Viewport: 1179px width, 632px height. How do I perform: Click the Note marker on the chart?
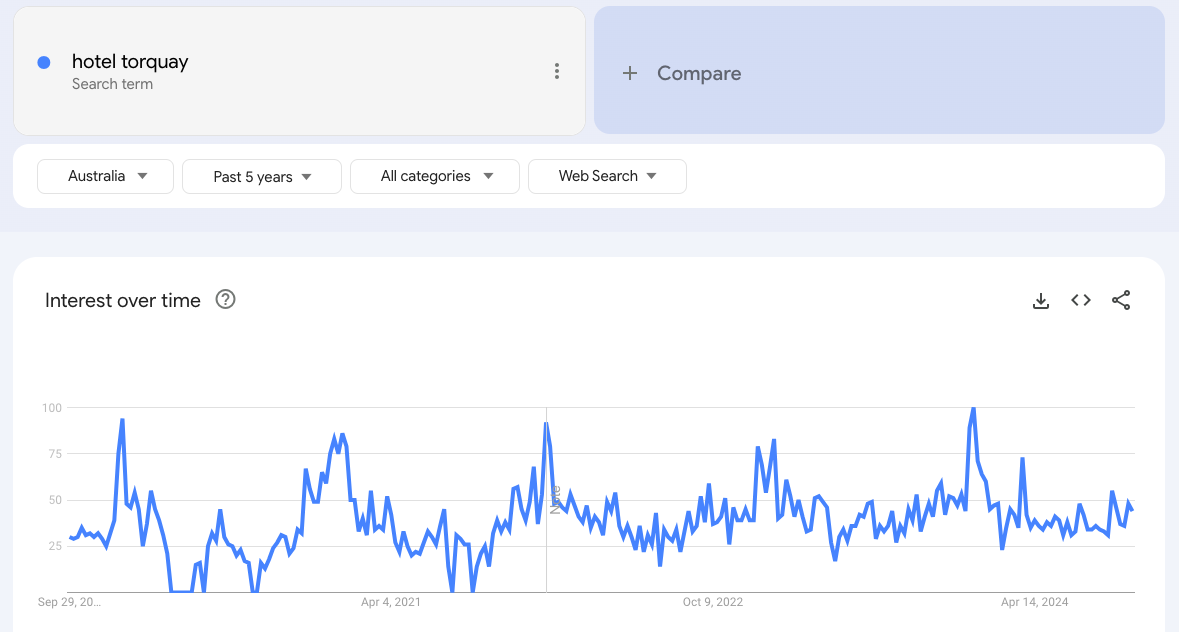coord(554,498)
